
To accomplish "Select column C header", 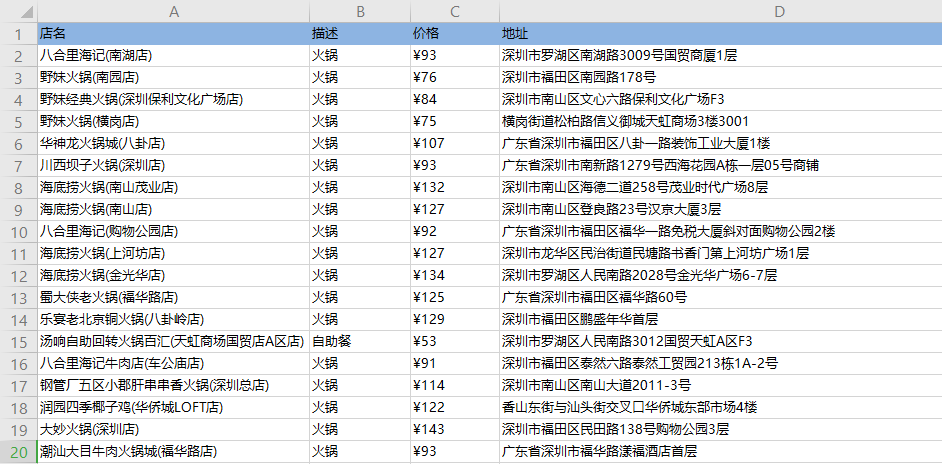I will 455,11.
